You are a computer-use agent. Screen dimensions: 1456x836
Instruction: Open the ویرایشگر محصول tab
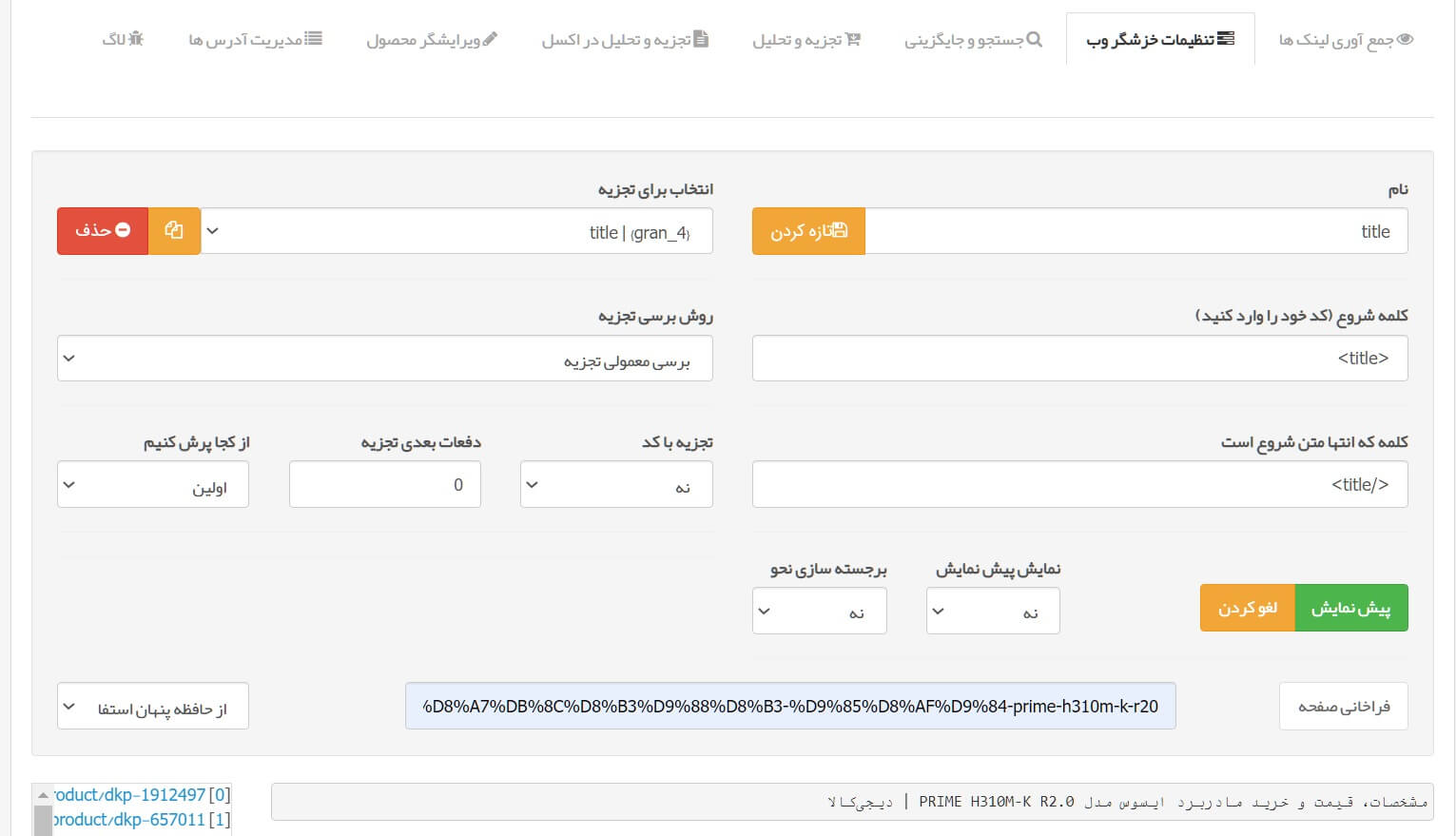click(432, 39)
